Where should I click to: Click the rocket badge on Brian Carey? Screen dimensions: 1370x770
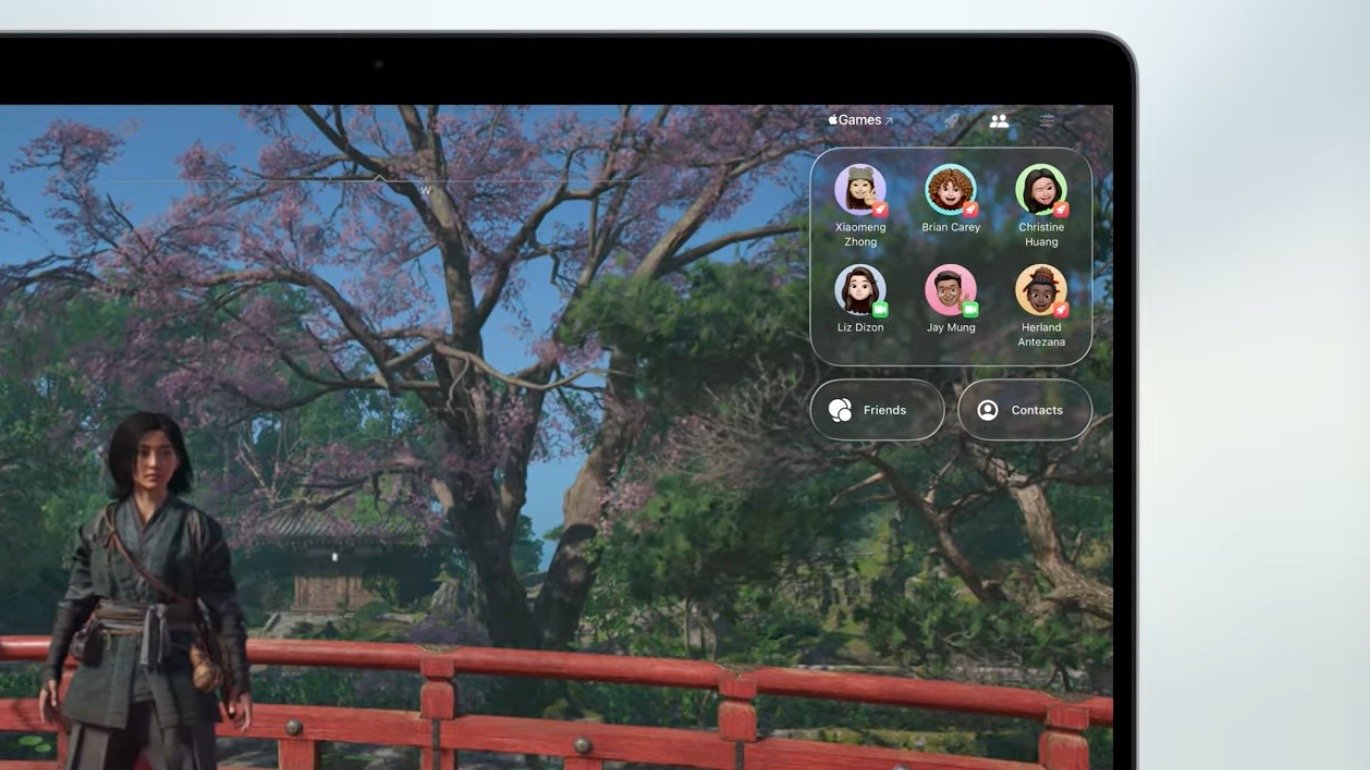970,210
